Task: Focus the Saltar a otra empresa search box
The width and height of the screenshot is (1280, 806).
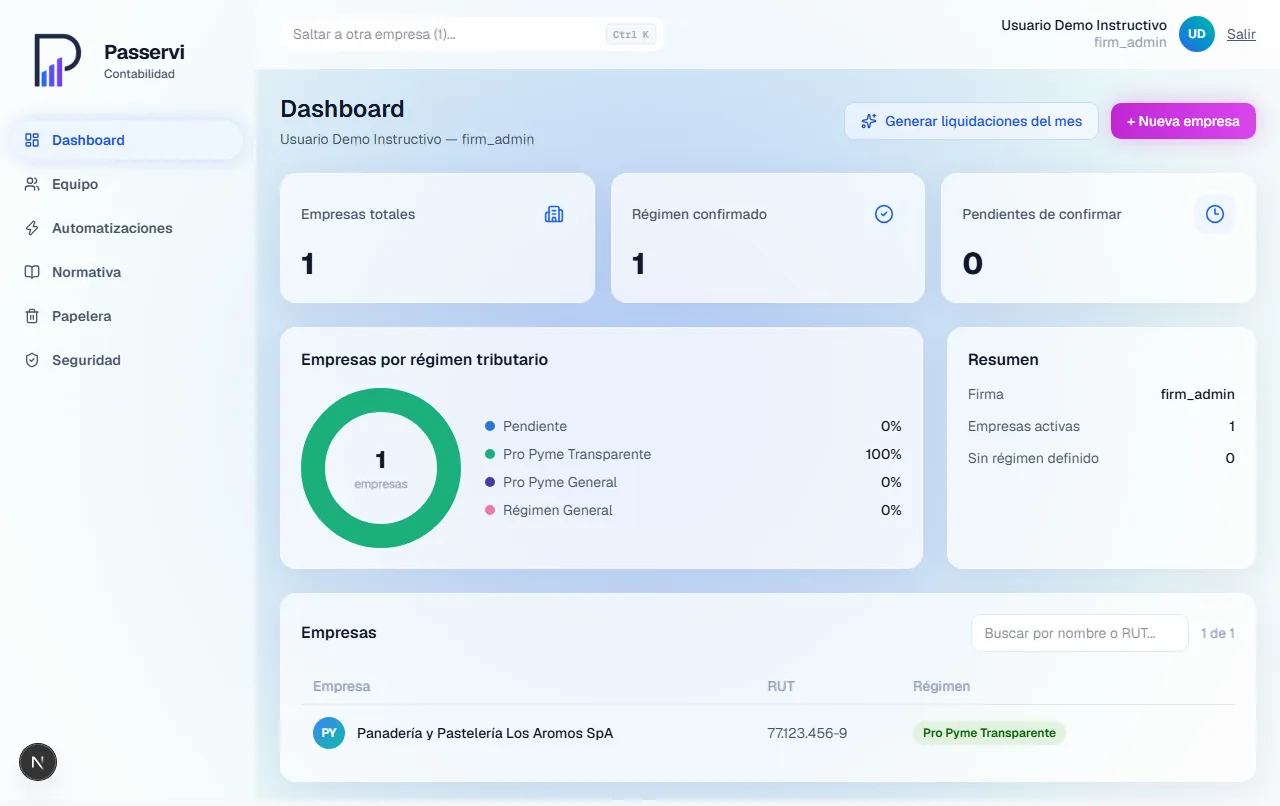Action: coord(472,34)
